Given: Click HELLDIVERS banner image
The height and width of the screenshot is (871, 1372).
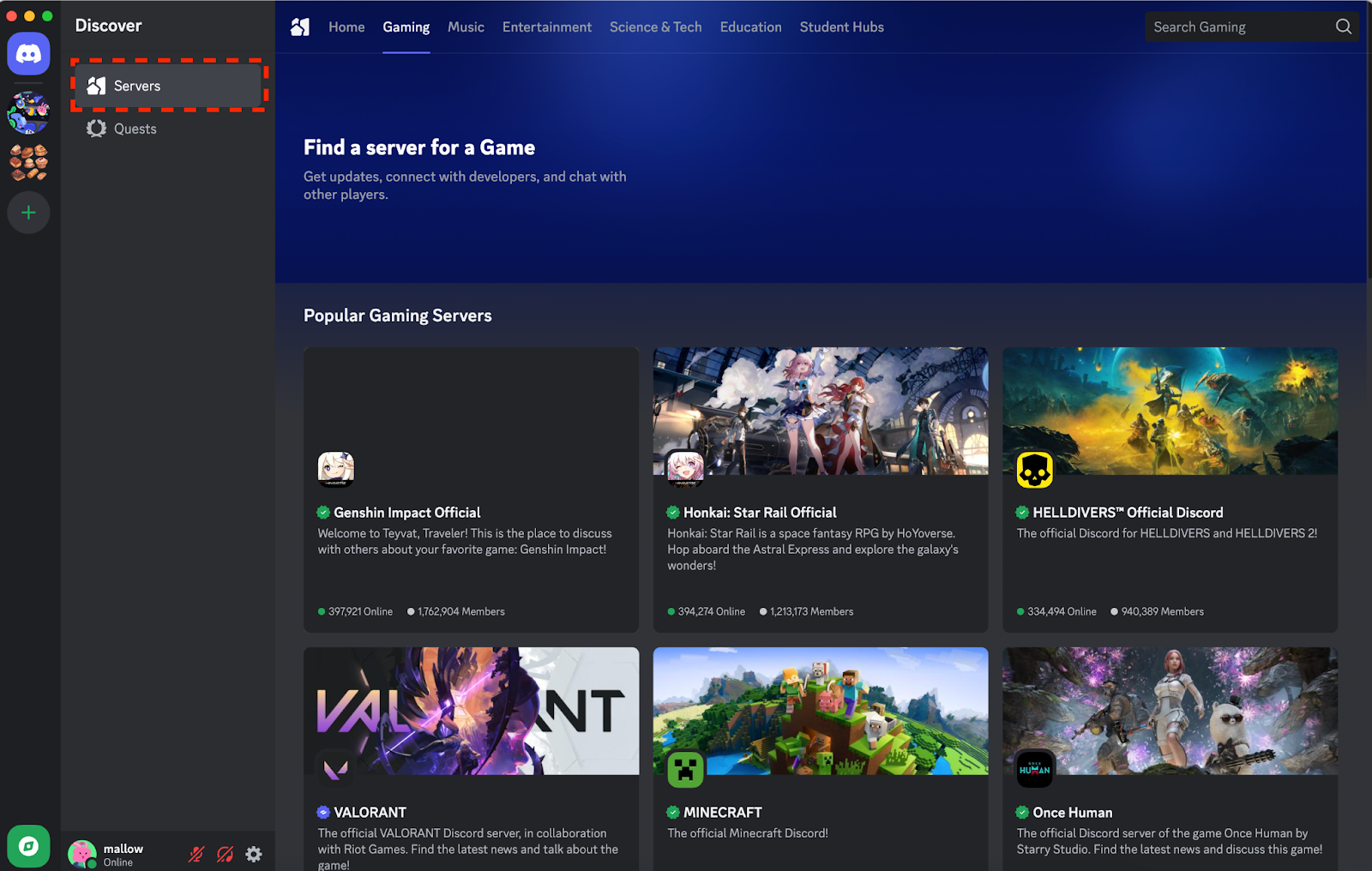Looking at the screenshot, I should (x=1170, y=411).
